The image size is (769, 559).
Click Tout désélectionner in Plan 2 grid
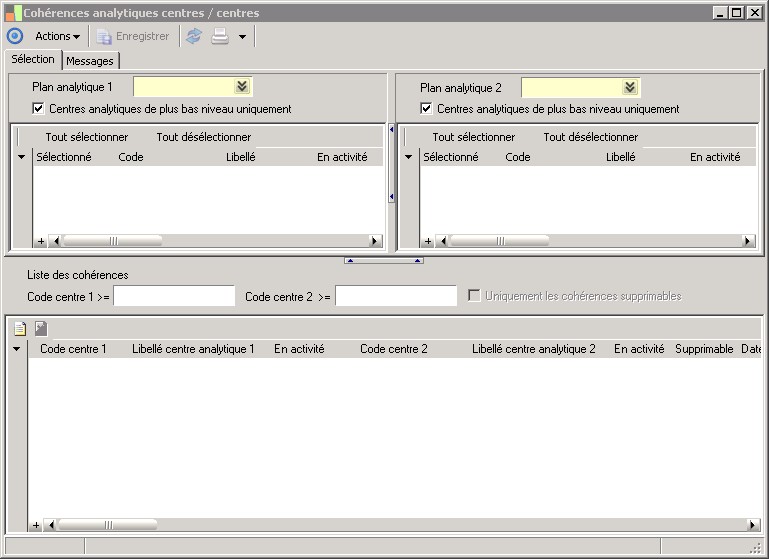(x=590, y=137)
